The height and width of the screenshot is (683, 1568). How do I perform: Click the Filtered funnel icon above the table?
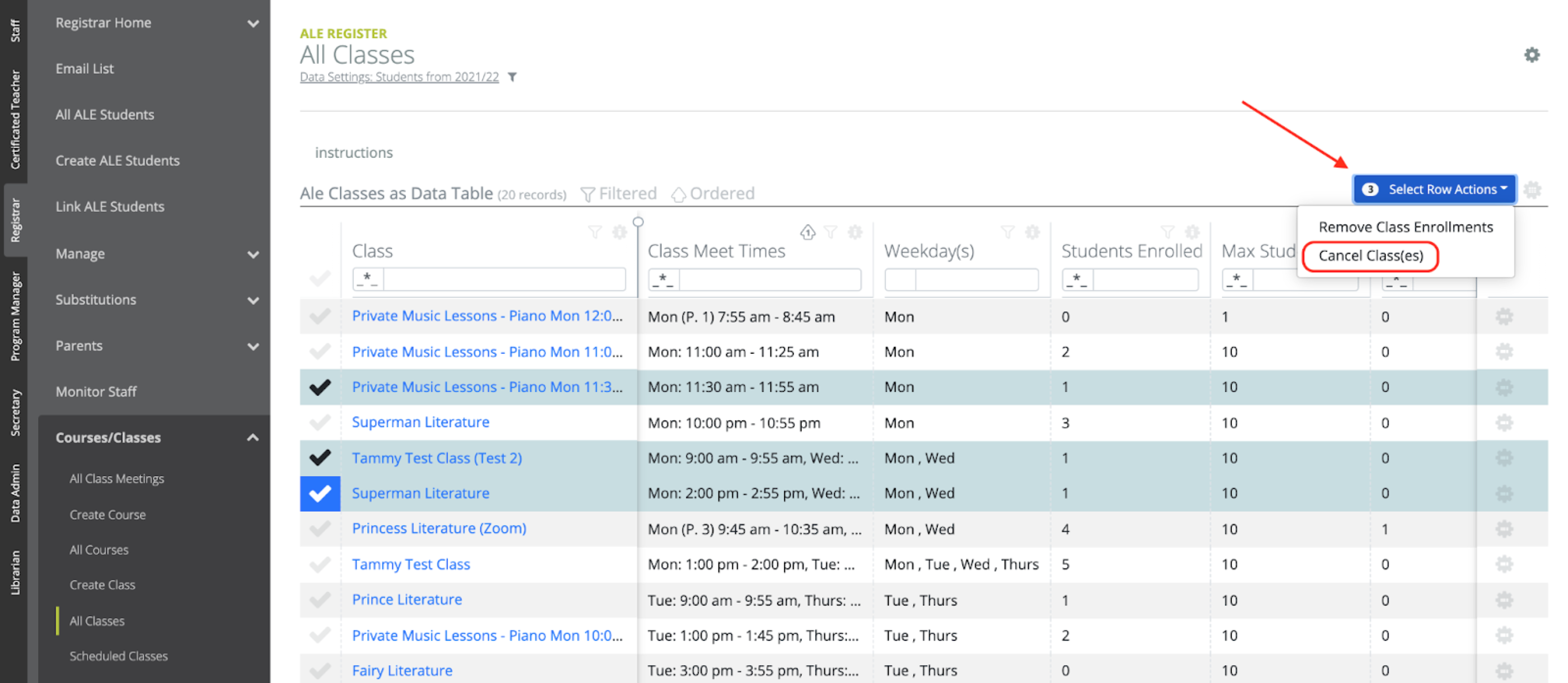pos(587,194)
